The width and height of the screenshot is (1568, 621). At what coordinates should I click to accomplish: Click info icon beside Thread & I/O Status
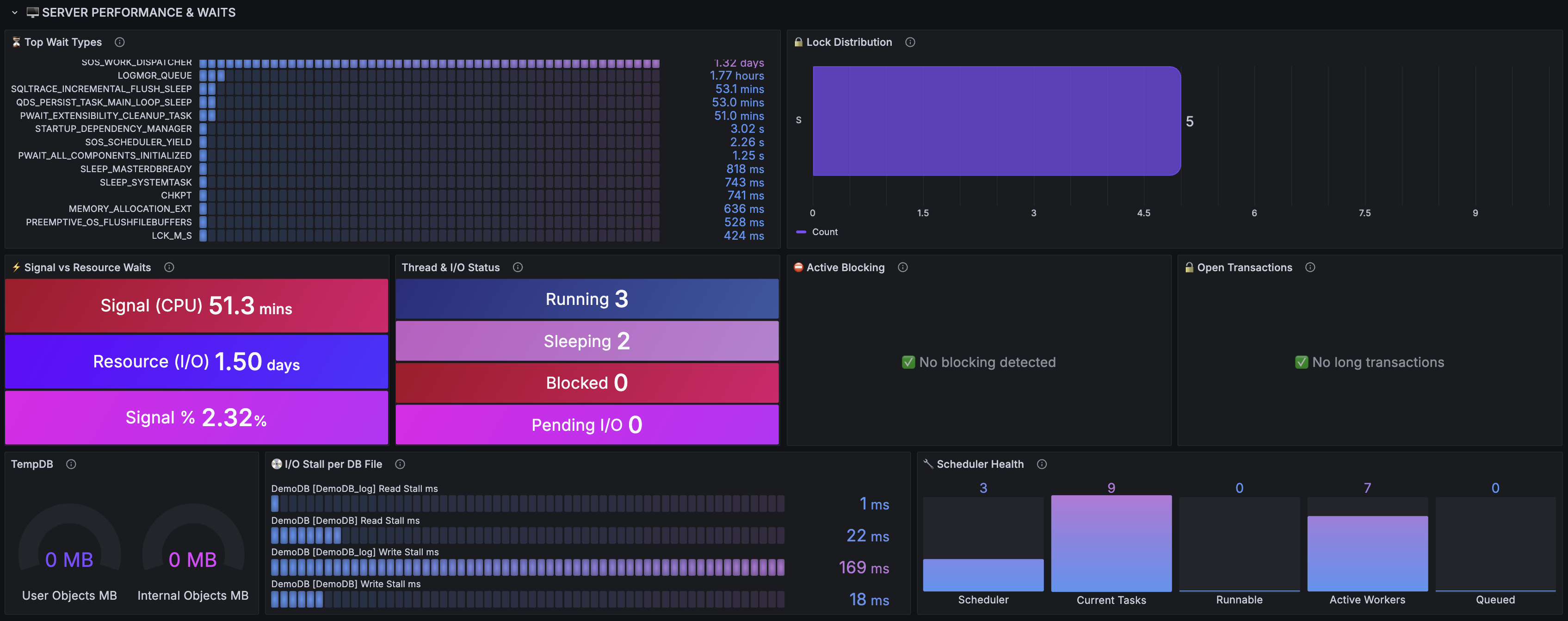[x=518, y=267]
